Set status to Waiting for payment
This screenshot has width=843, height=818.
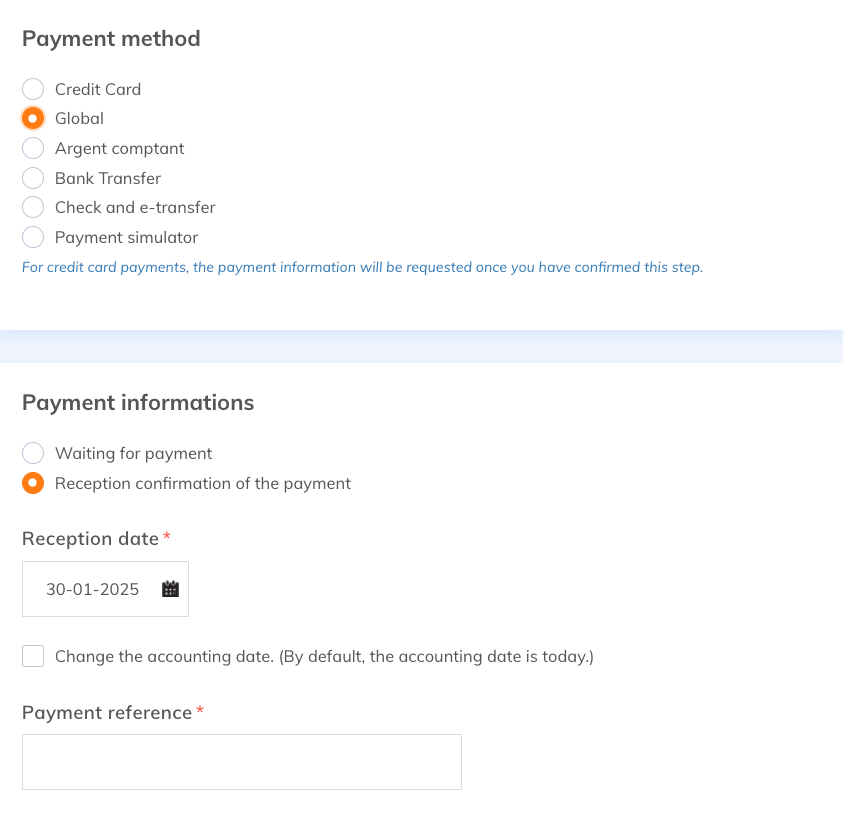[x=33, y=453]
